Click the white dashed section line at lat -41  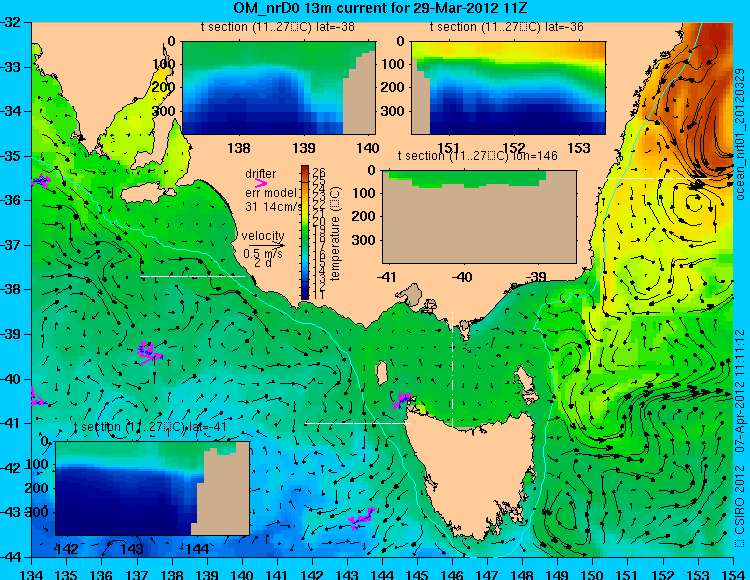(x=357, y=423)
